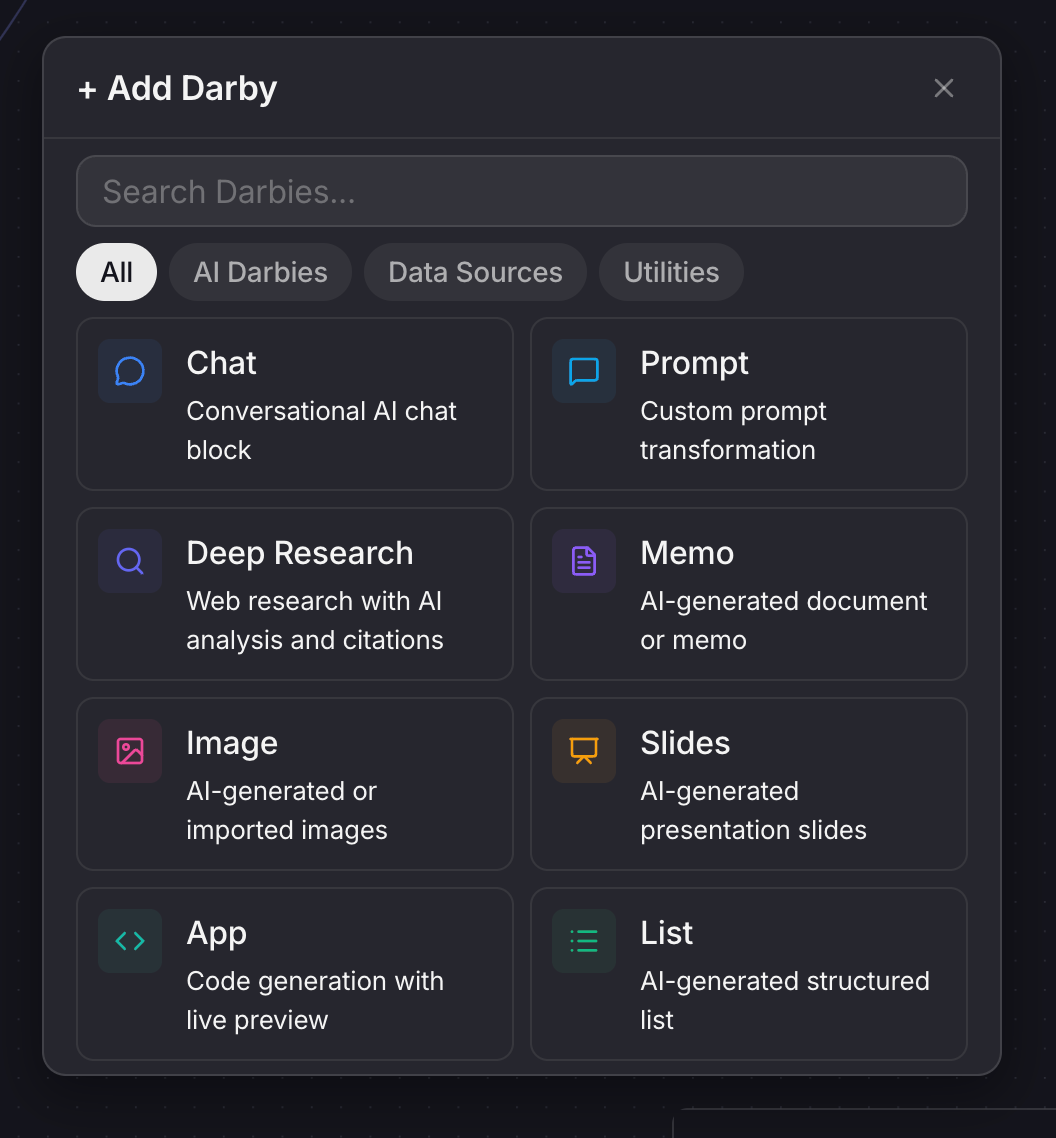Pick the Memo description text
The width and height of the screenshot is (1056, 1138).
point(783,620)
